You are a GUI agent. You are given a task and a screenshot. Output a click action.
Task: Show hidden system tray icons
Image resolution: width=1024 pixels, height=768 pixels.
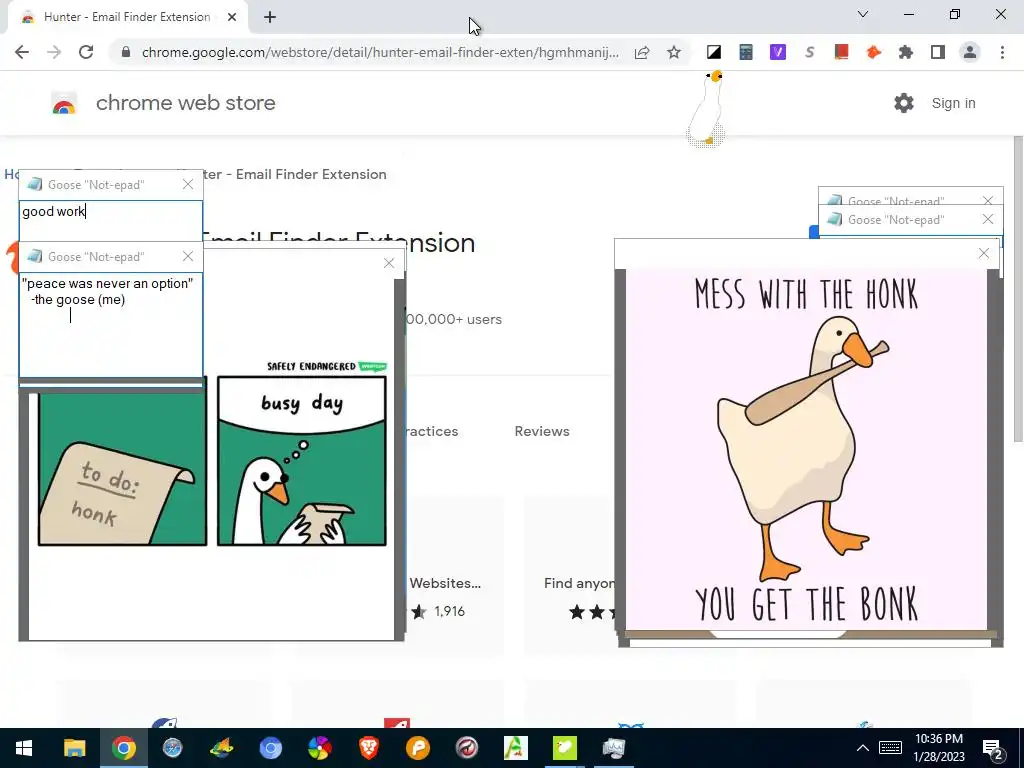(x=863, y=748)
